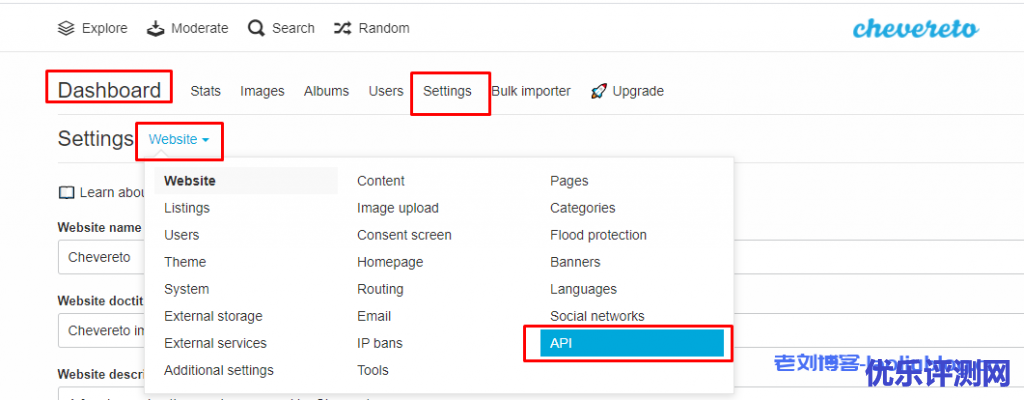Click the Random shuffle icon
This screenshot has width=1024, height=400.
click(342, 28)
